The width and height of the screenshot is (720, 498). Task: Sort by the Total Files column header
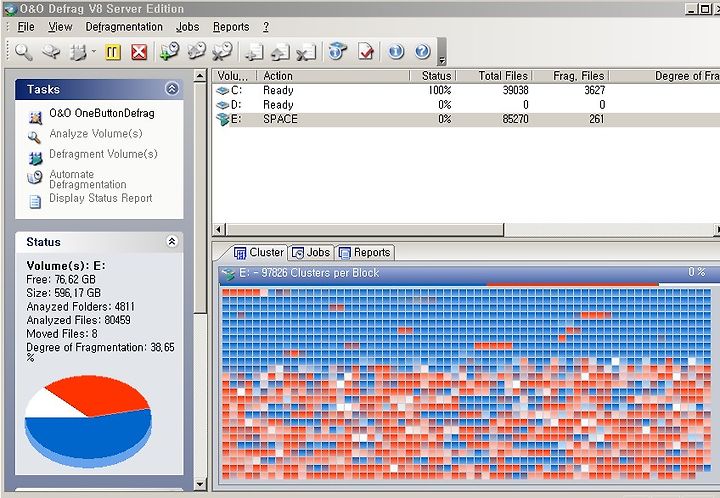[x=494, y=76]
